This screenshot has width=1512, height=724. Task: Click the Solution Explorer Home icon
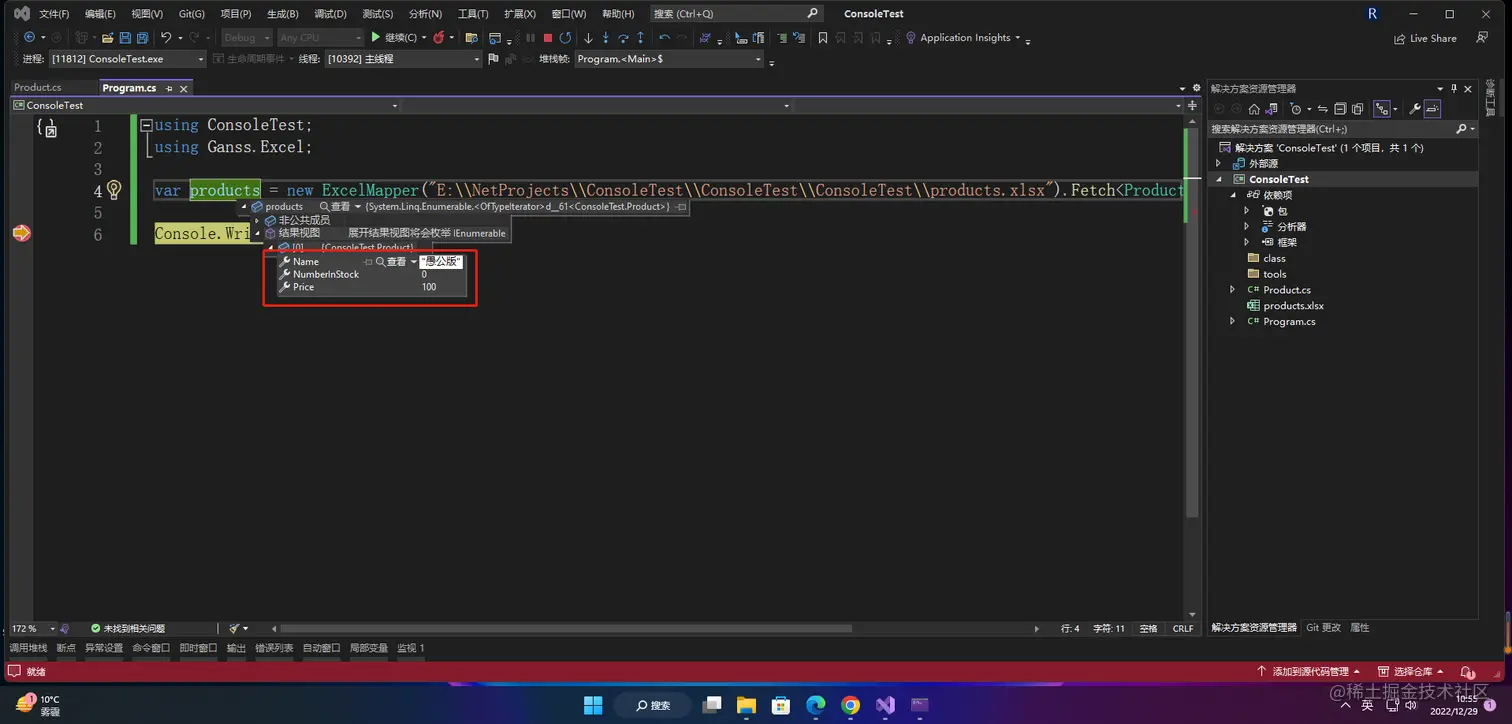click(x=1254, y=109)
